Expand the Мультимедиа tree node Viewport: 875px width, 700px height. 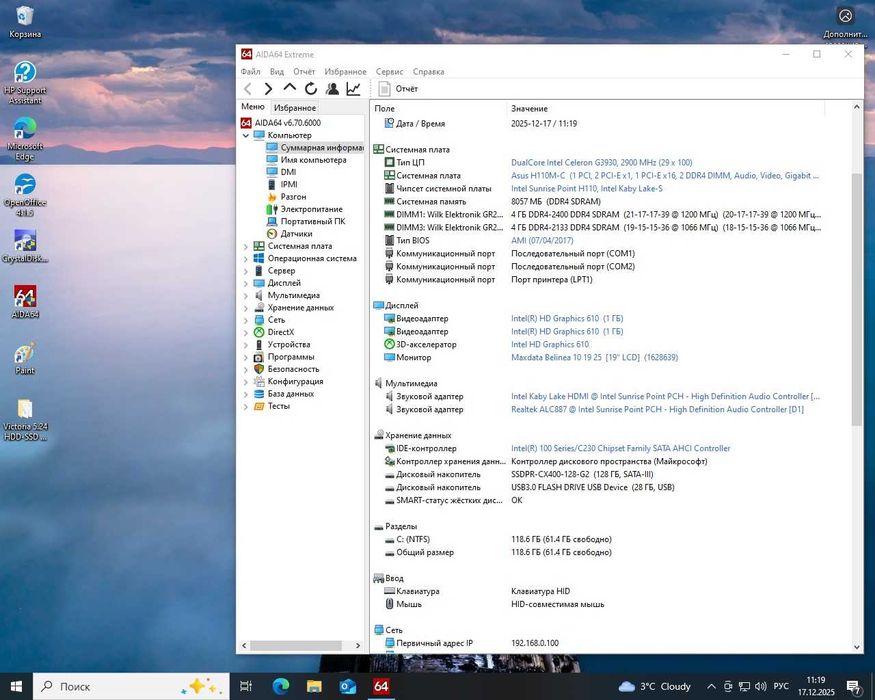click(x=246, y=295)
